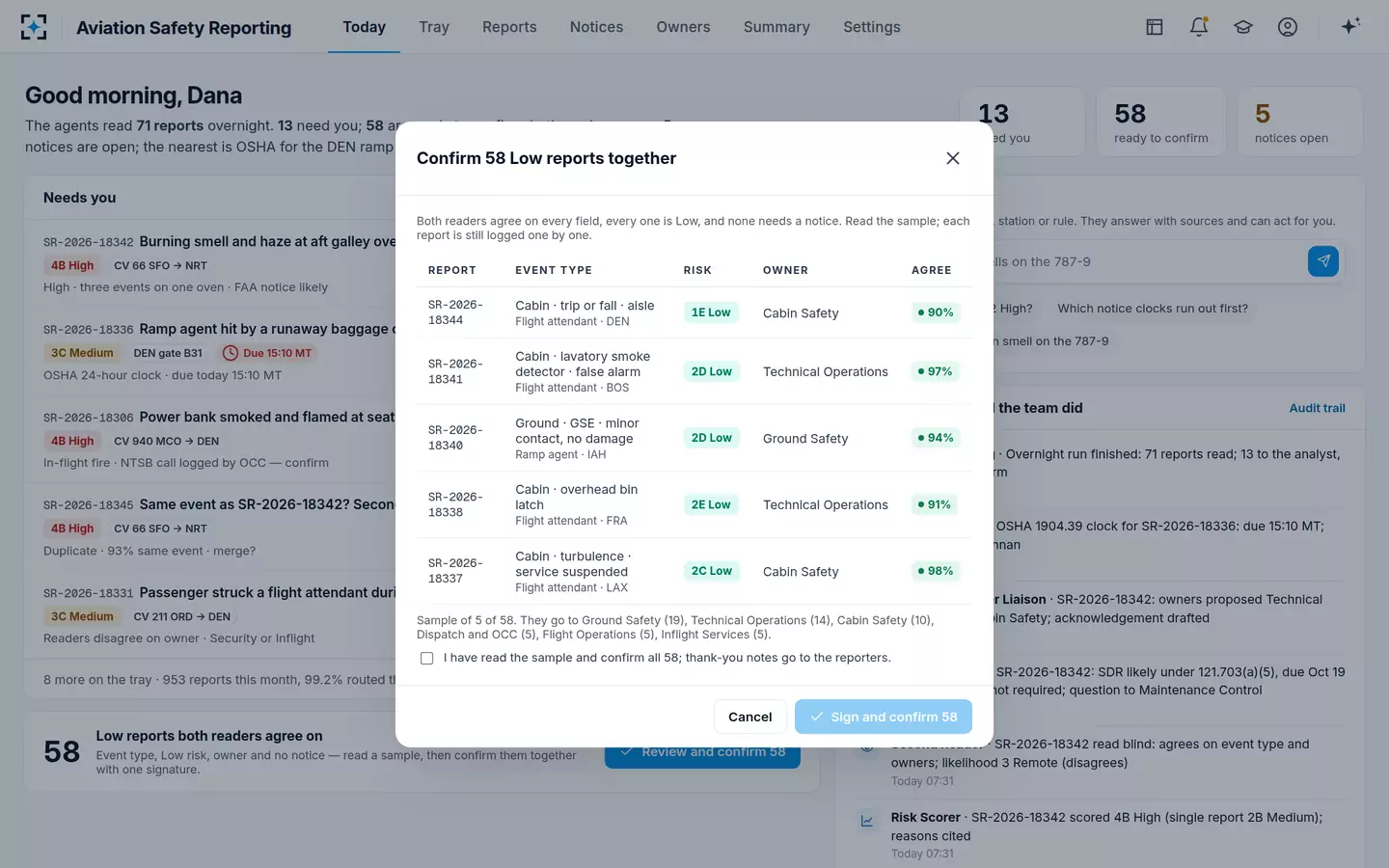This screenshot has height=868, width=1389.
Task: Tick the 'I have read the sample' checkbox
Action: [x=427, y=659]
